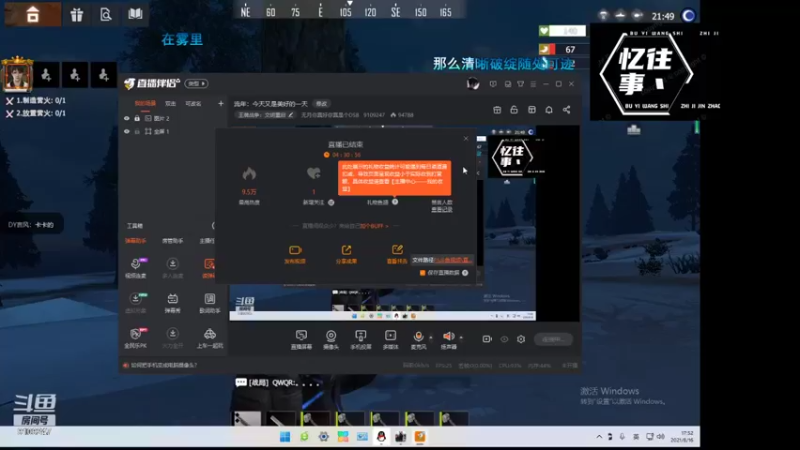Expand the microphone options arrow
Image resolution: width=800 pixels, height=450 pixels.
431,337
